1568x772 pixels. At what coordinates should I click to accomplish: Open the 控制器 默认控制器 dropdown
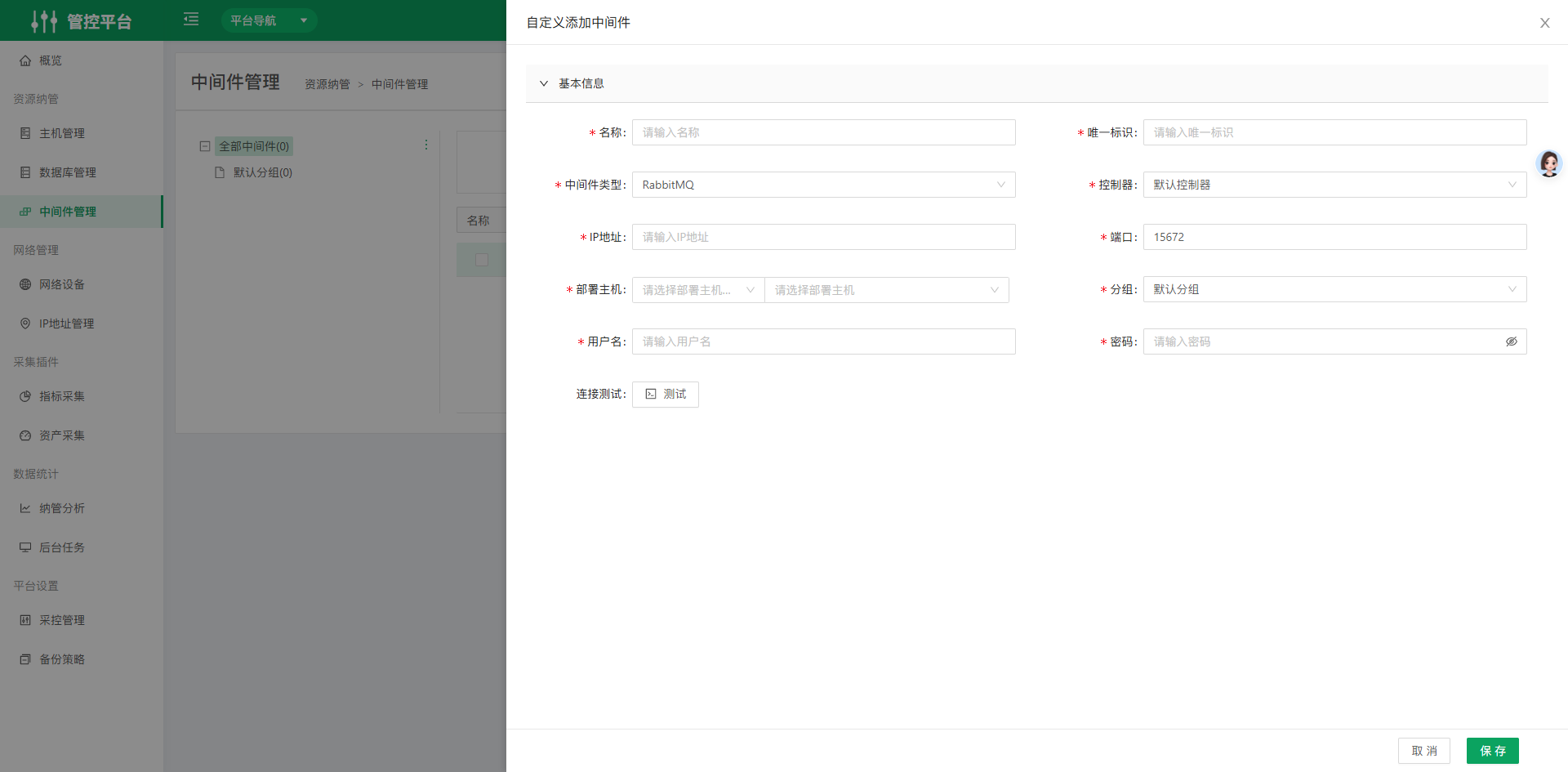coord(1334,185)
